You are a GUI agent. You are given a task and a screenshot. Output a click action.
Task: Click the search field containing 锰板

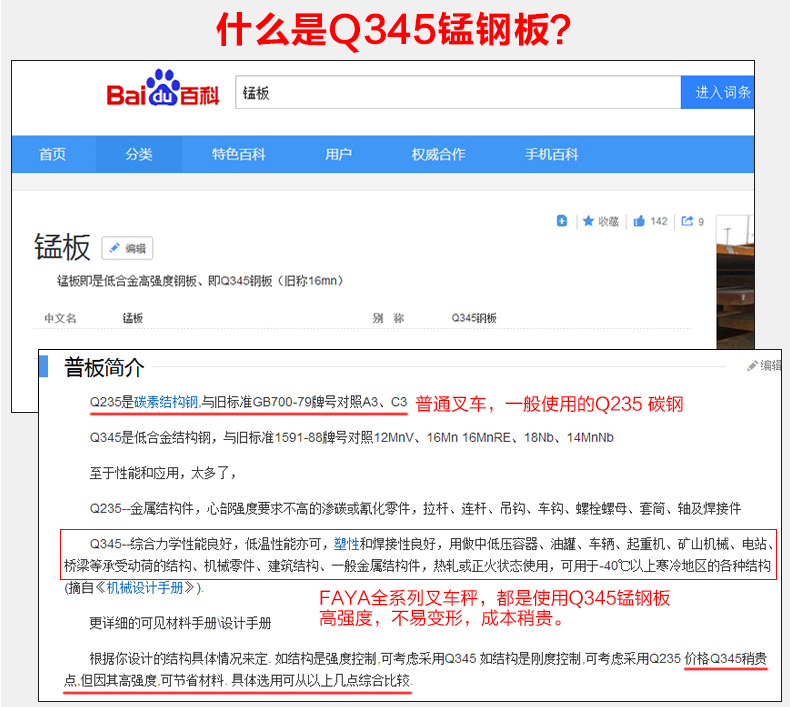(458, 93)
